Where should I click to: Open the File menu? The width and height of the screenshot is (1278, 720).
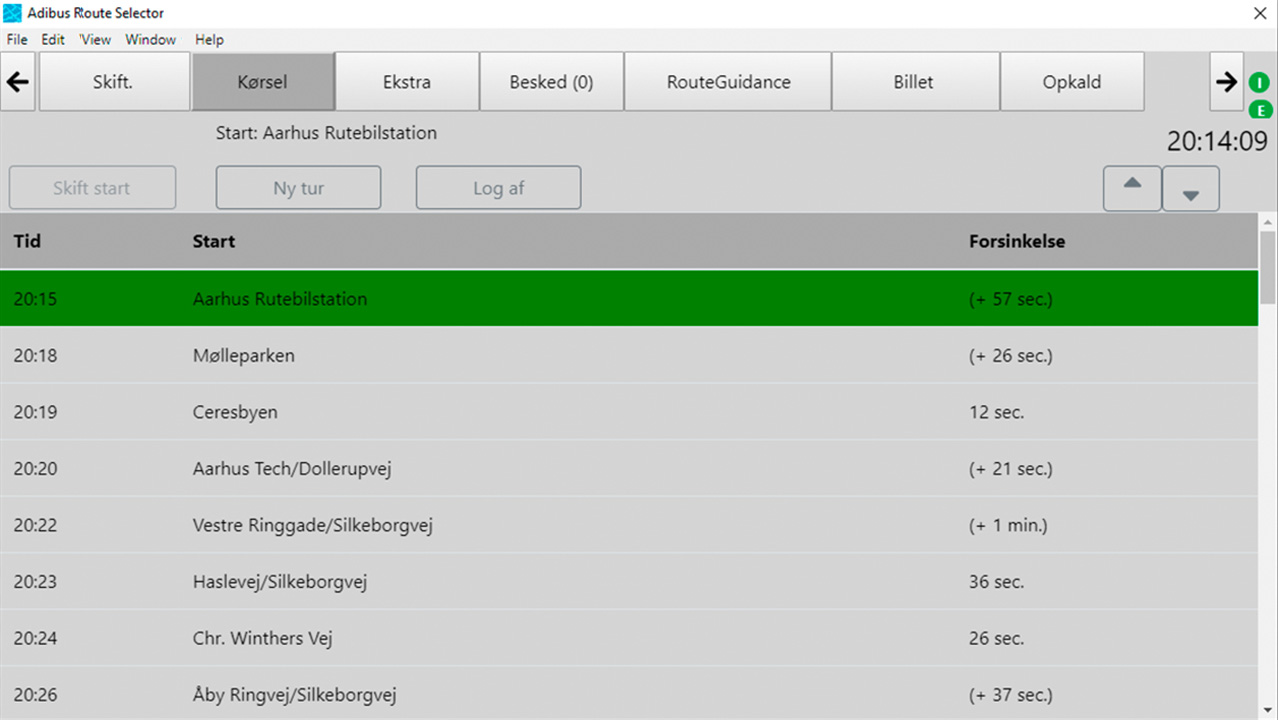click(x=17, y=40)
